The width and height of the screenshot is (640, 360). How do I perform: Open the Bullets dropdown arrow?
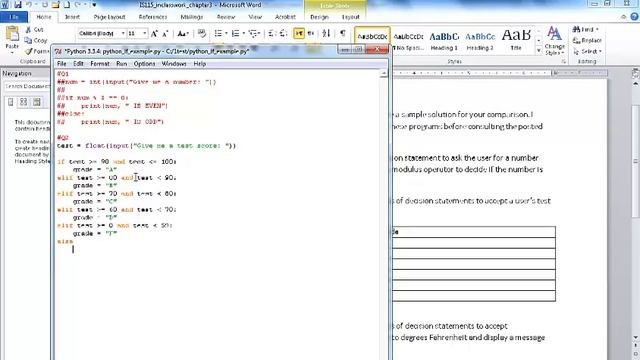pos(226,33)
